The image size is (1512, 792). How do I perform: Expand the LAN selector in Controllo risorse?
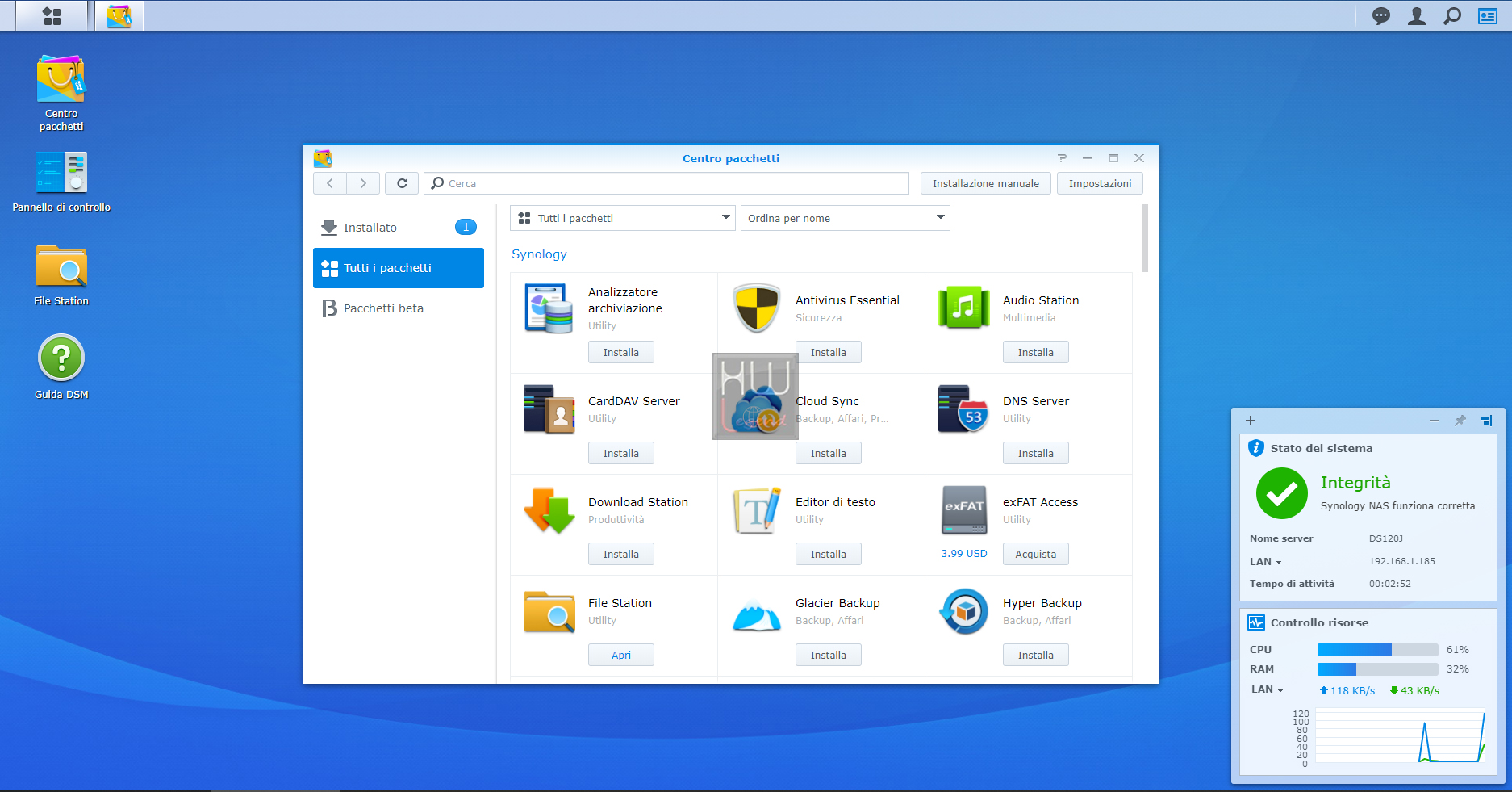click(1268, 689)
